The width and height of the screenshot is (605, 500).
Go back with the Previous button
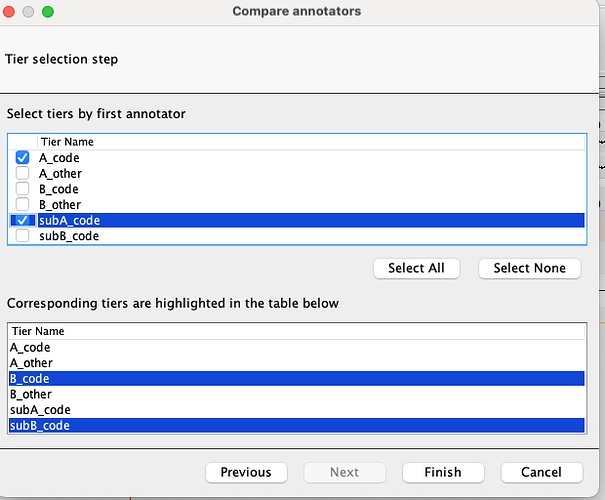click(245, 472)
